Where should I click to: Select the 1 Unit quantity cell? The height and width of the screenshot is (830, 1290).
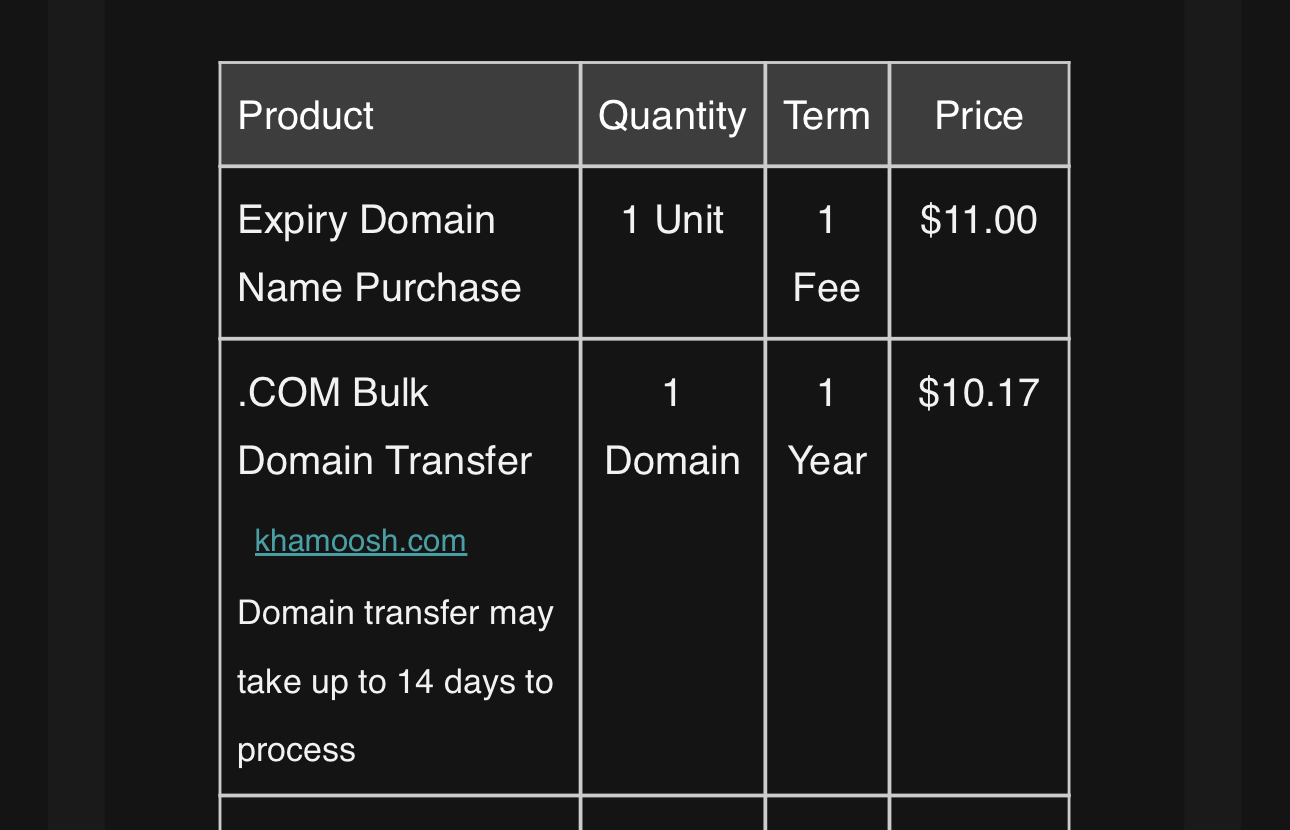(672, 253)
